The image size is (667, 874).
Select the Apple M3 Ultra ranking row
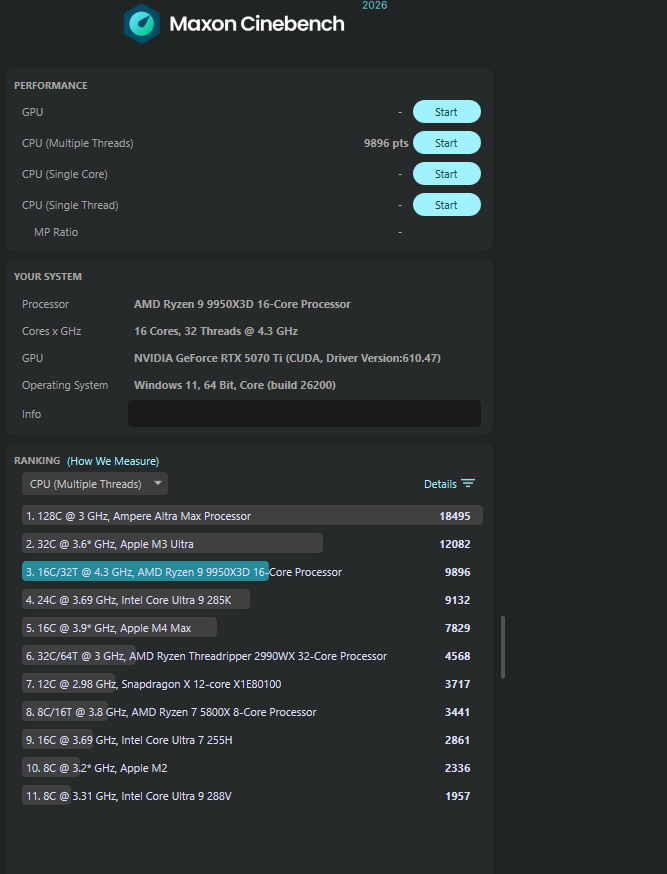252,543
